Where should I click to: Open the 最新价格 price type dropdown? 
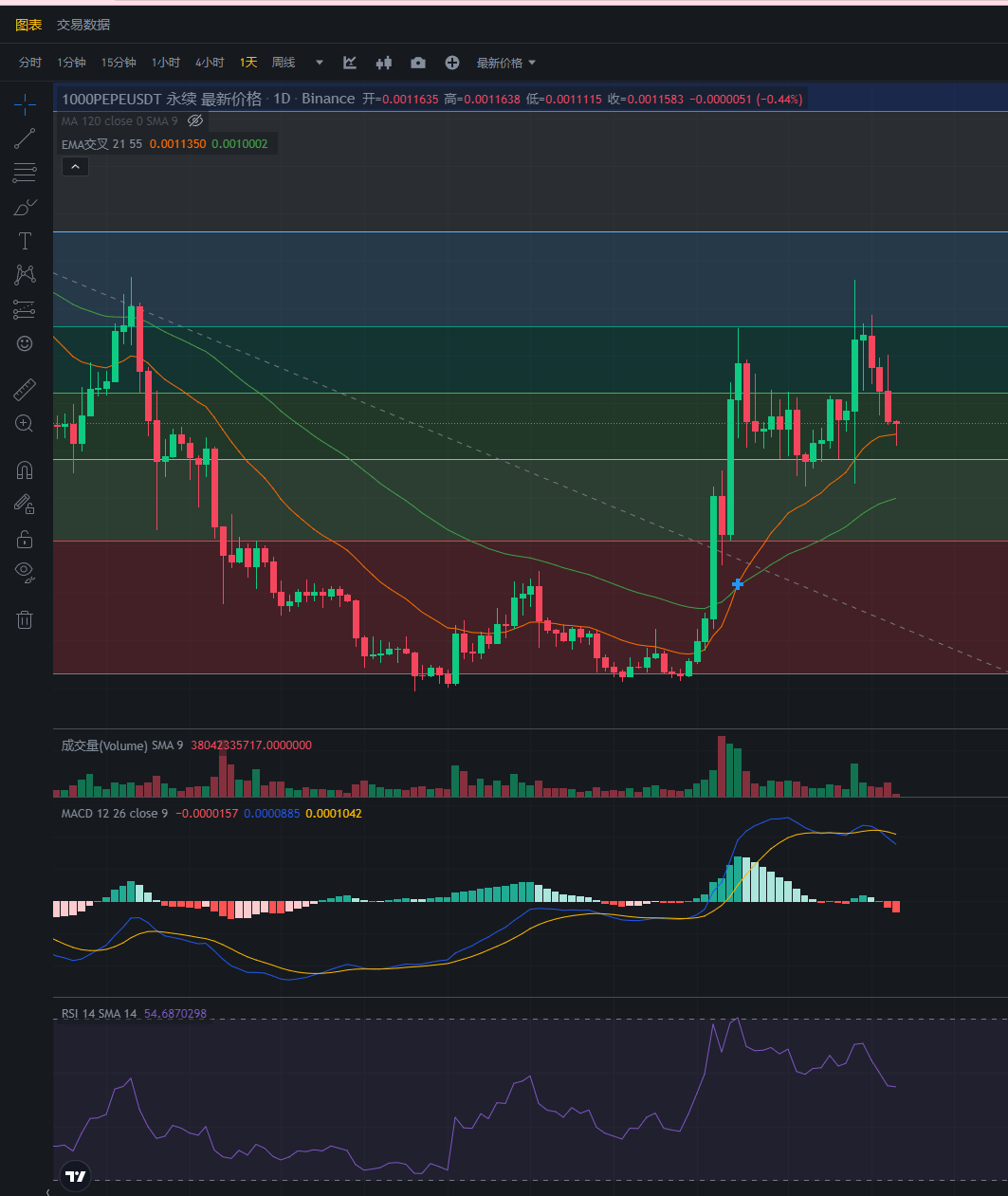click(x=506, y=63)
